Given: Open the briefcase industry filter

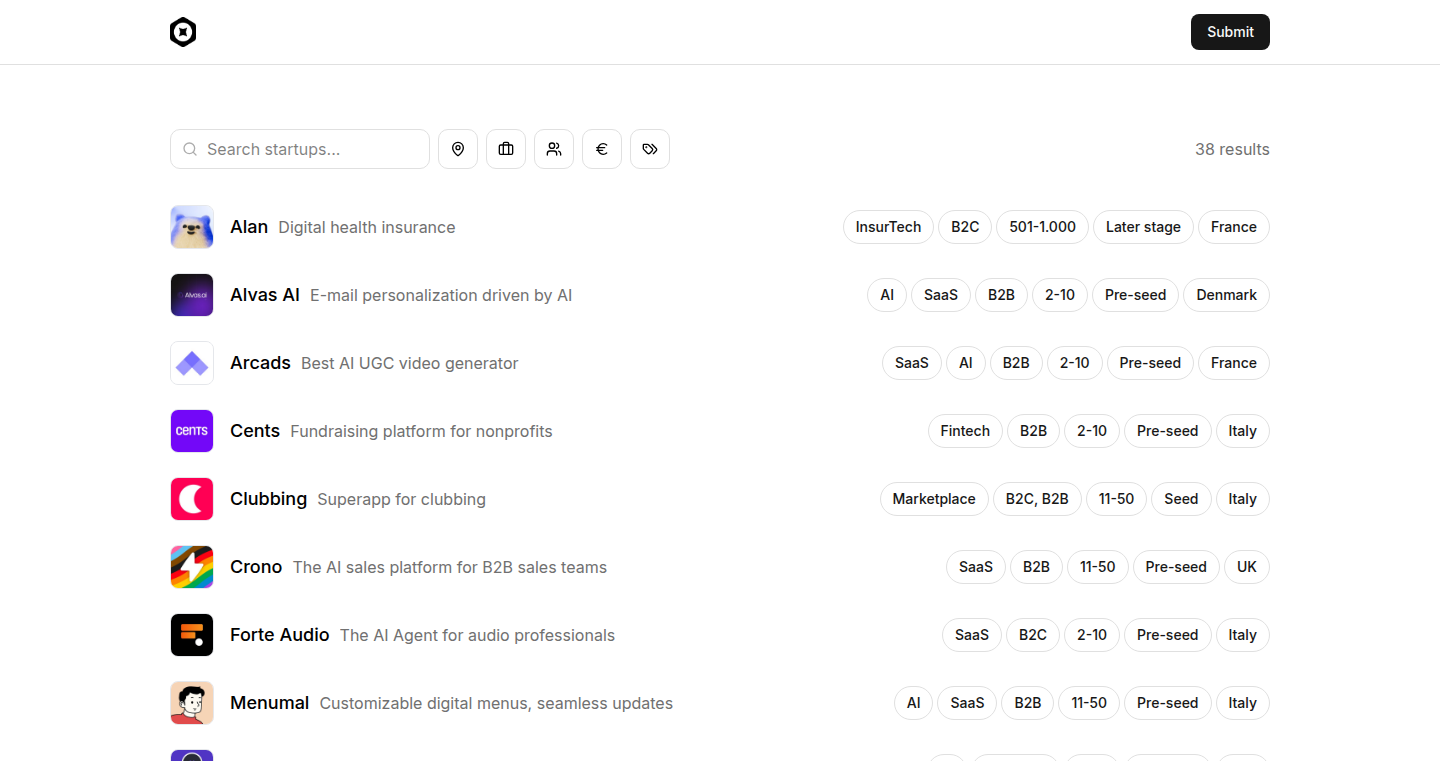Looking at the screenshot, I should (506, 149).
